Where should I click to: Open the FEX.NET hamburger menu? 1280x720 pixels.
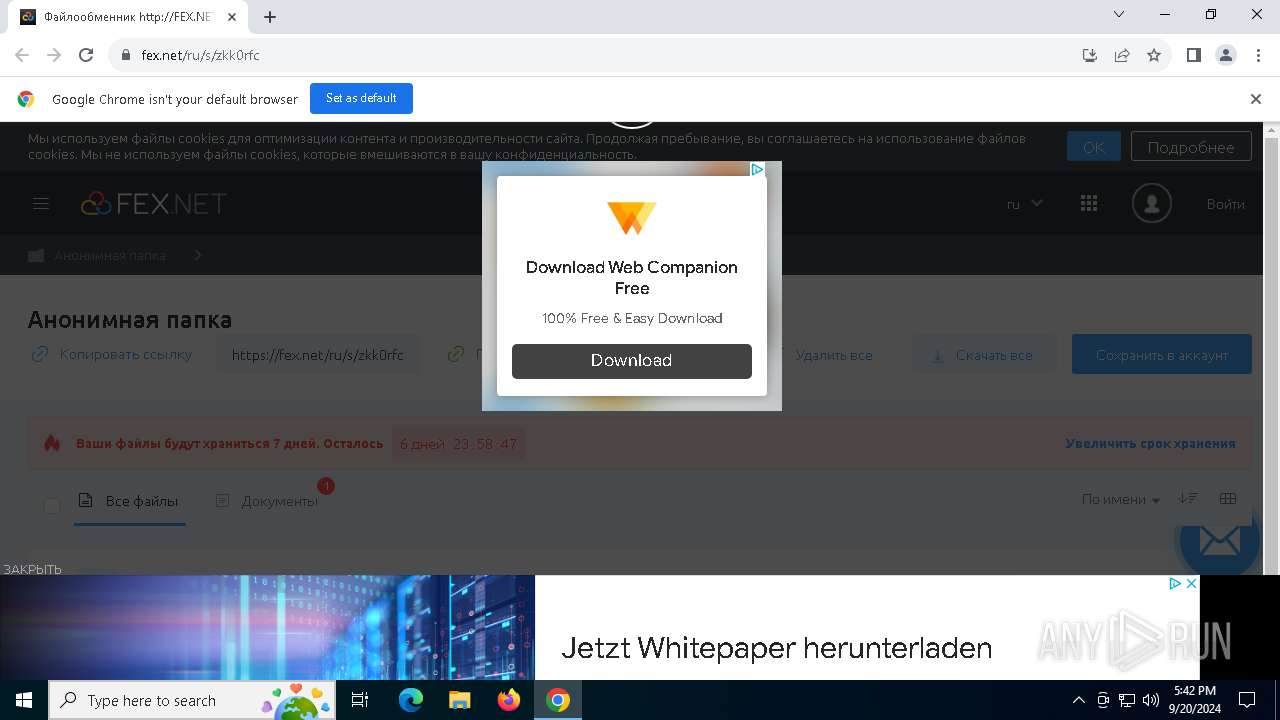click(41, 204)
